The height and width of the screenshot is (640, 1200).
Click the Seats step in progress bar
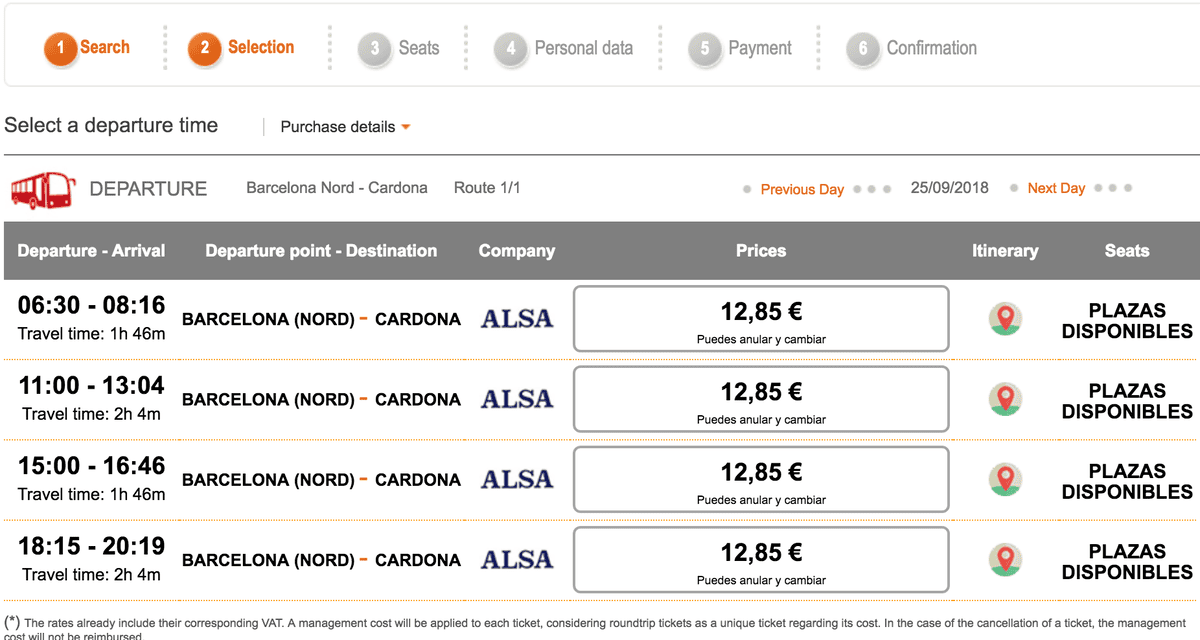[x=417, y=48]
